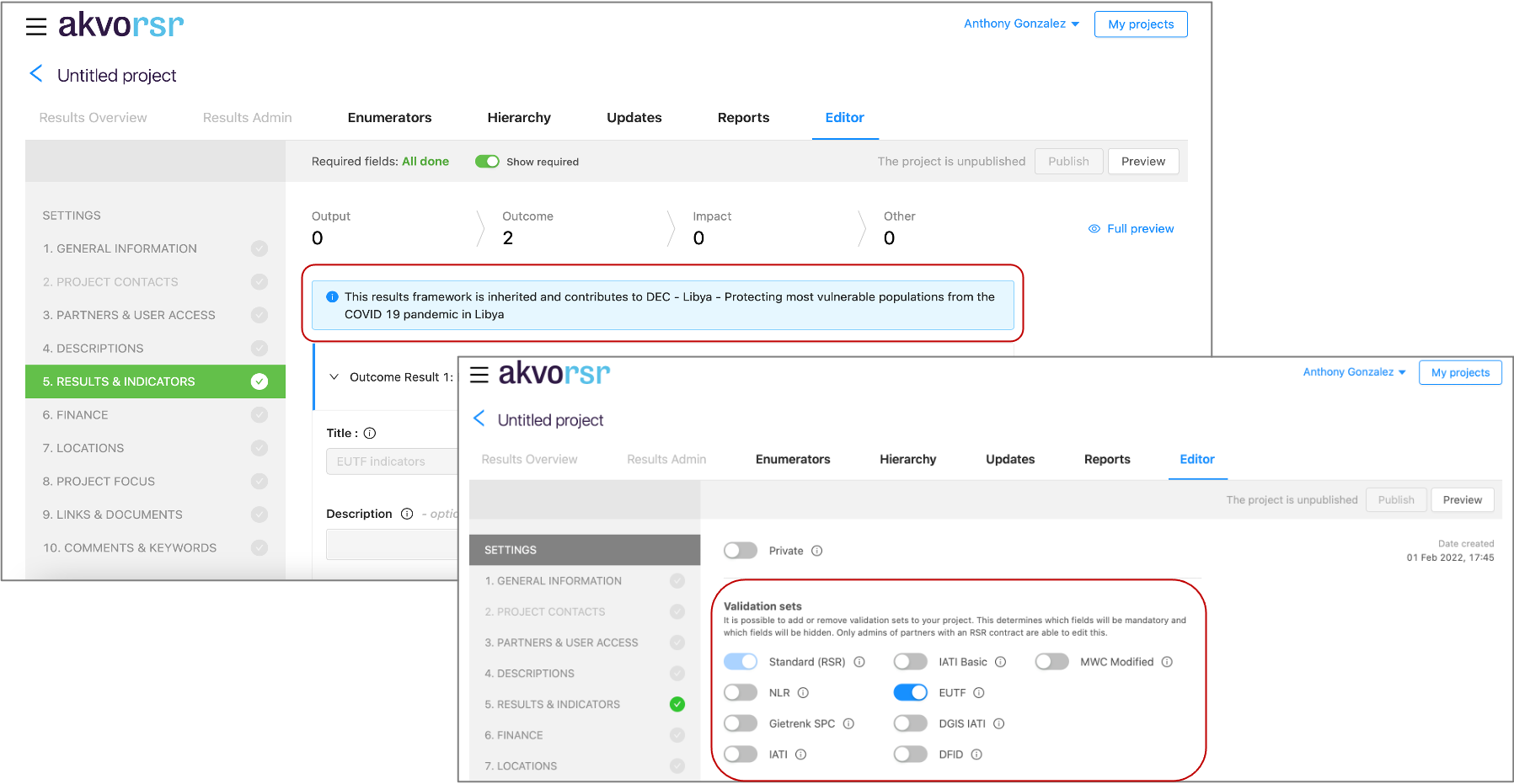Click My projects button in front window

pyautogui.click(x=1460, y=372)
